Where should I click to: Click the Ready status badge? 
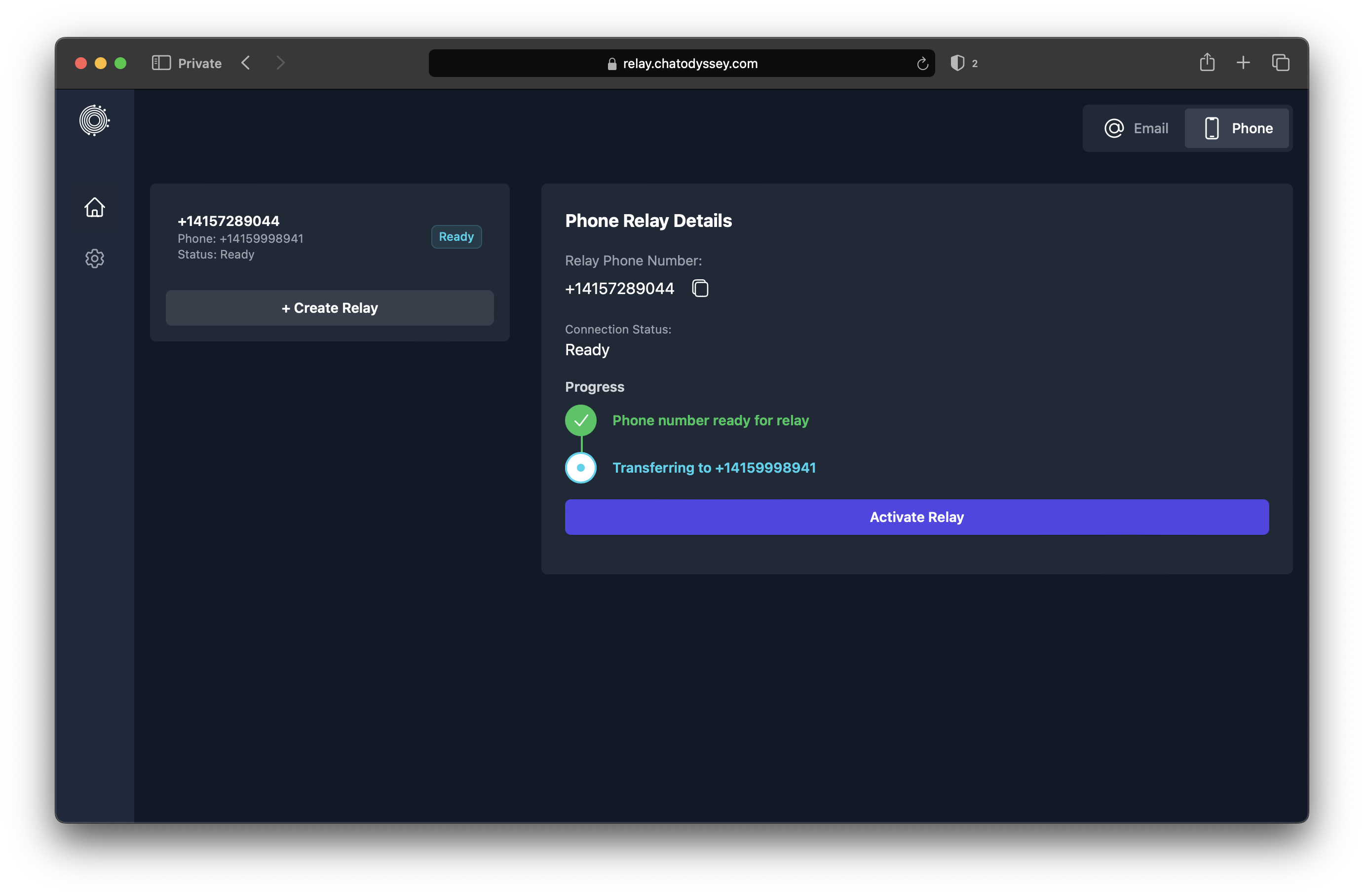tap(456, 237)
